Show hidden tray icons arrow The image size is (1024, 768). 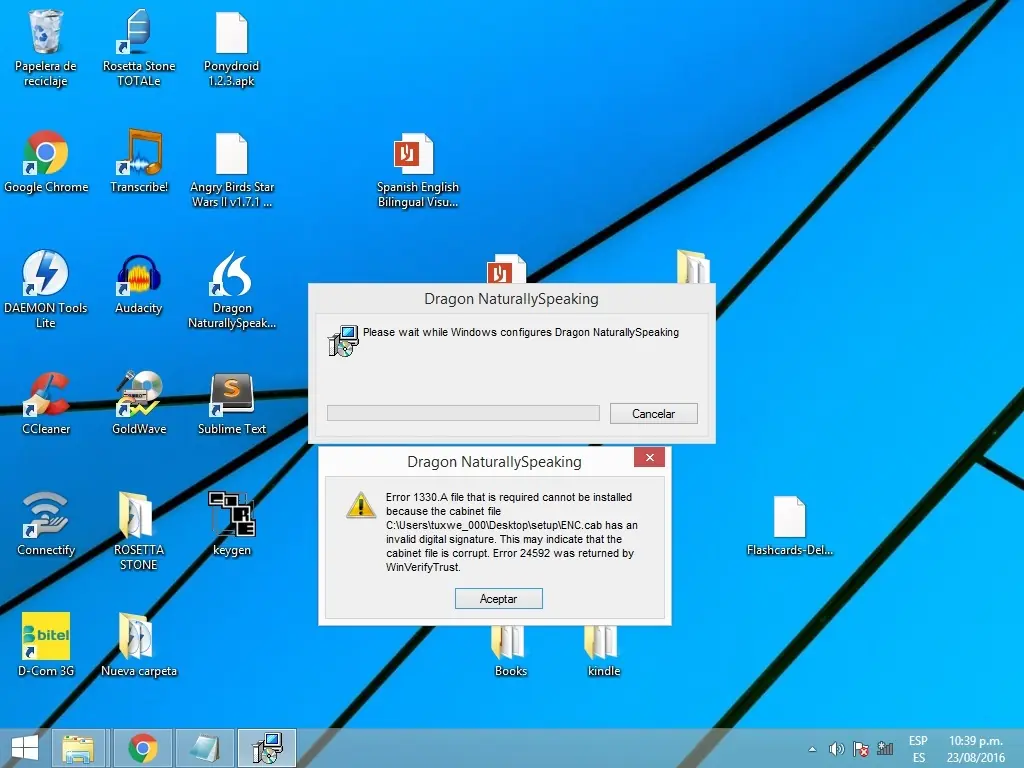812,749
